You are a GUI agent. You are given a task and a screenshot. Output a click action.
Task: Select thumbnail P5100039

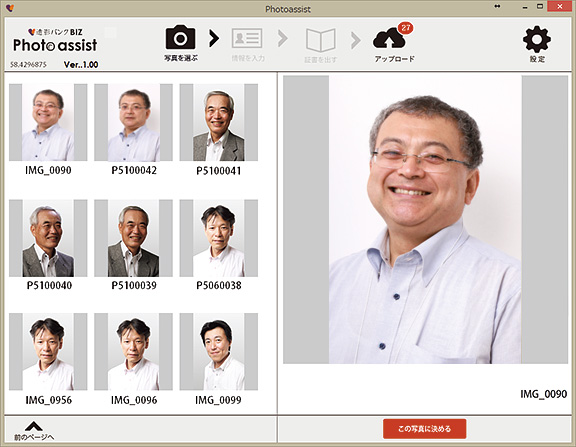tap(133, 238)
